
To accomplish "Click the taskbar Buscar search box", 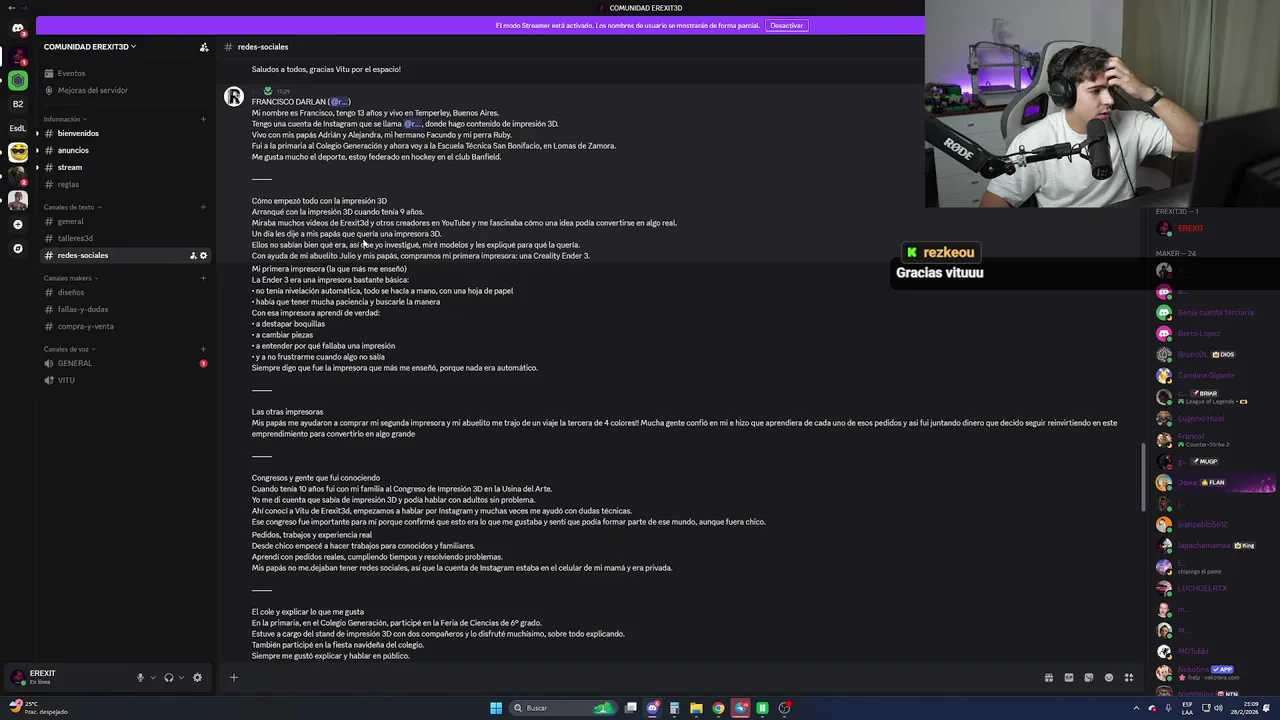I will [564, 708].
